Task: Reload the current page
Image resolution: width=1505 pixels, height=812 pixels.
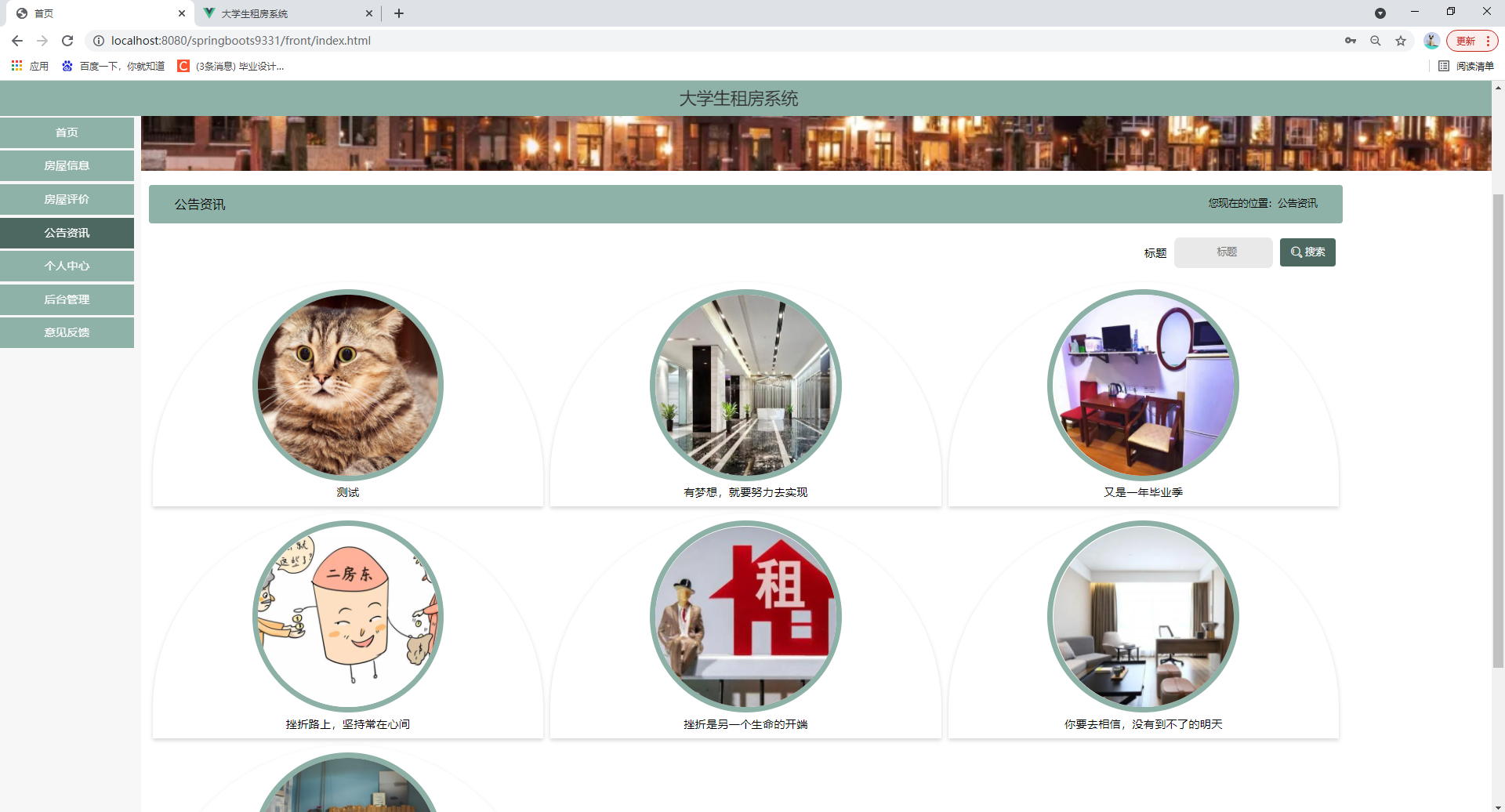Action: [x=67, y=41]
